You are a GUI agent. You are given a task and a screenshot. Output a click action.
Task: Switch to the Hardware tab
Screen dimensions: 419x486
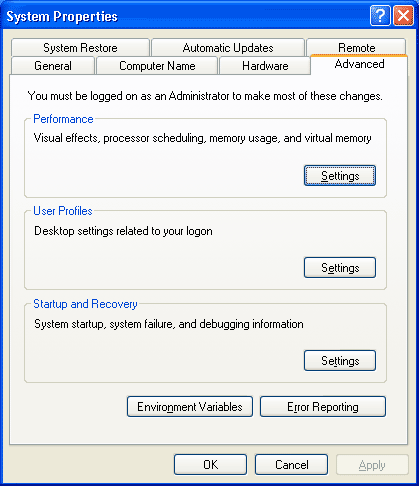(x=265, y=66)
